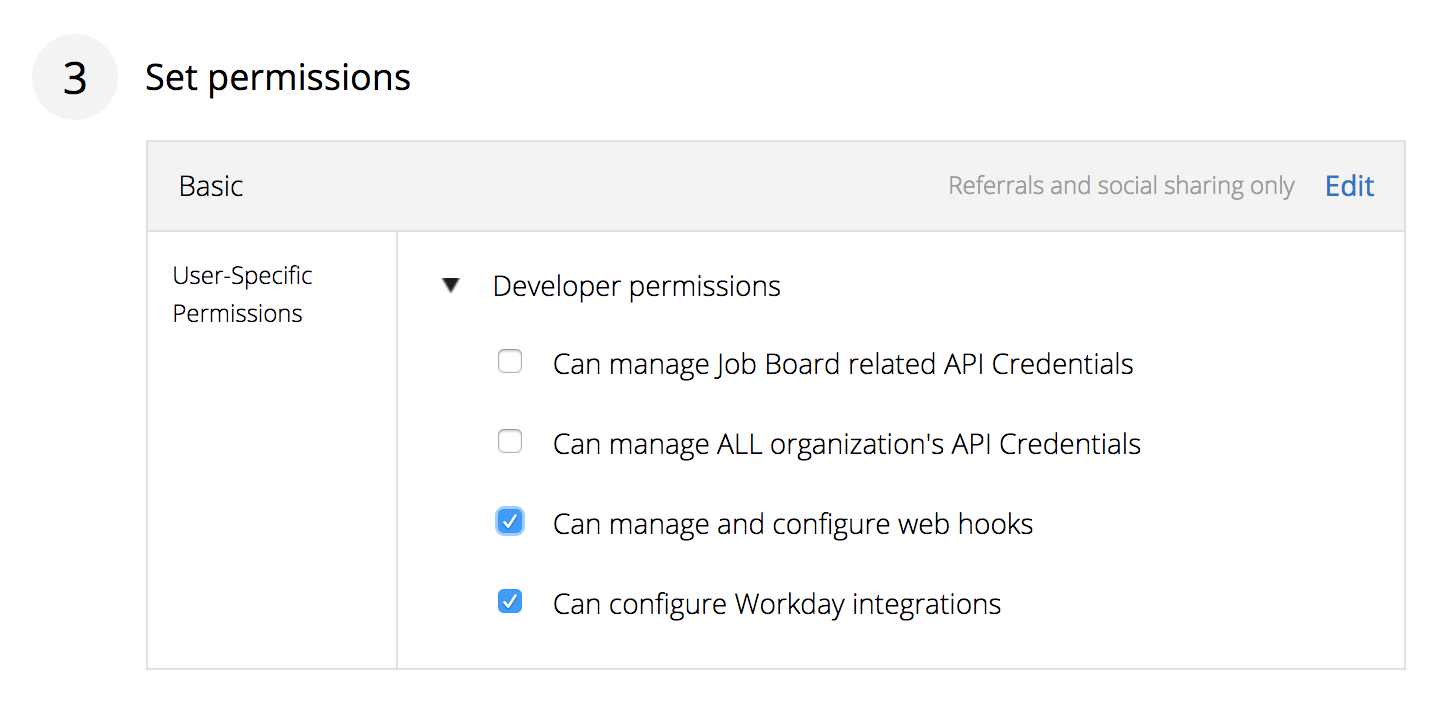Click empty box icon beside ALL organization's
The width and height of the screenshot is (1446, 726).
(510, 441)
